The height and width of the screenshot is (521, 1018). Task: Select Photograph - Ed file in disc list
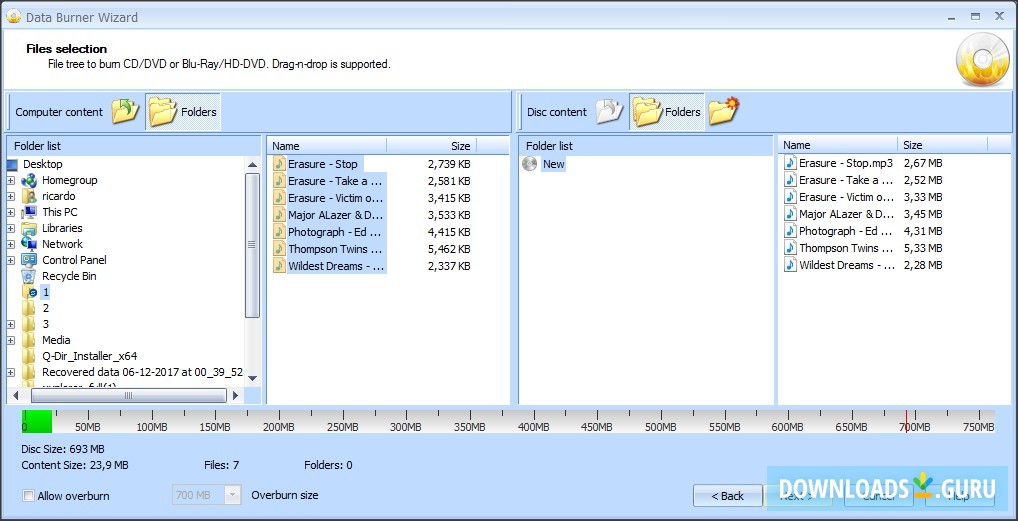(x=846, y=231)
